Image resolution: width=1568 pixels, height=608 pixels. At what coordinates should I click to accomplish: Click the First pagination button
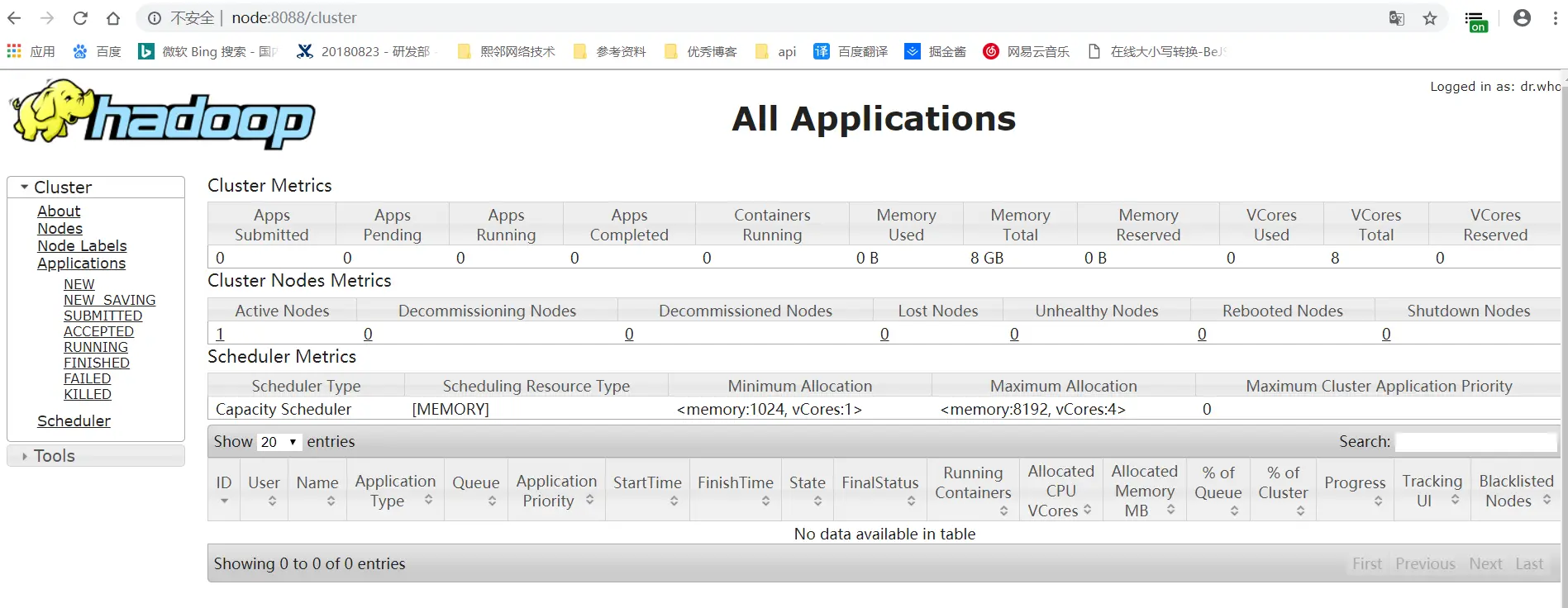(1367, 563)
